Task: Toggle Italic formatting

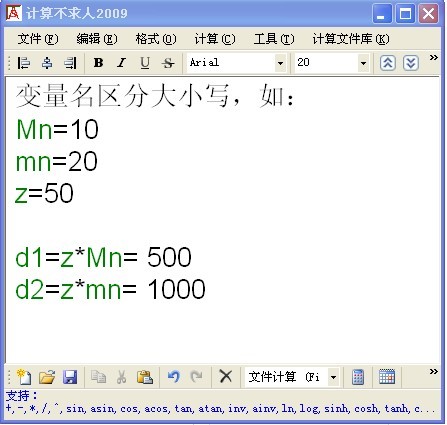Action: [121, 63]
